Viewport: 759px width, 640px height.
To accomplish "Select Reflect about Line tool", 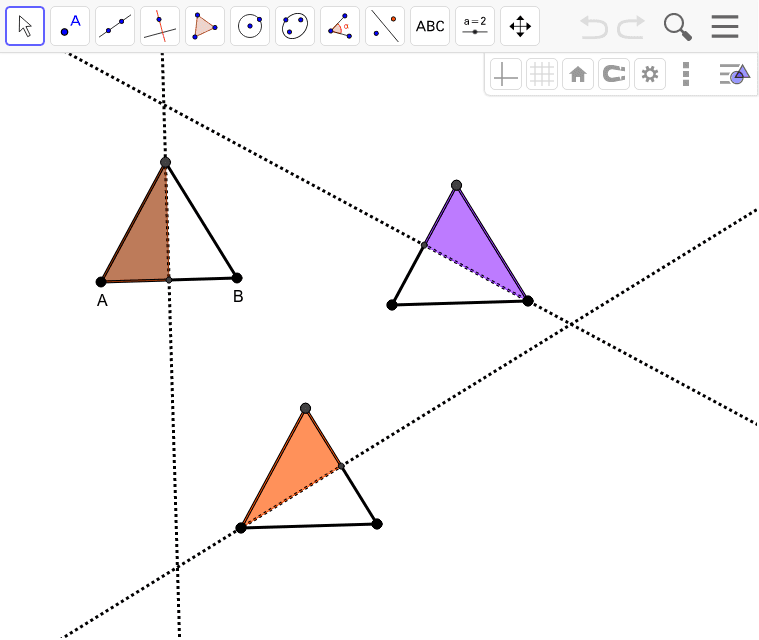I will [x=385, y=26].
